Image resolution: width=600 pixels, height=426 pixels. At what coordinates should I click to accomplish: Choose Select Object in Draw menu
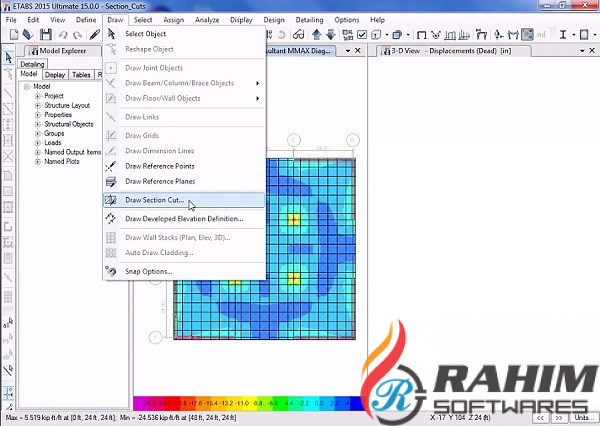pyautogui.click(x=184, y=34)
